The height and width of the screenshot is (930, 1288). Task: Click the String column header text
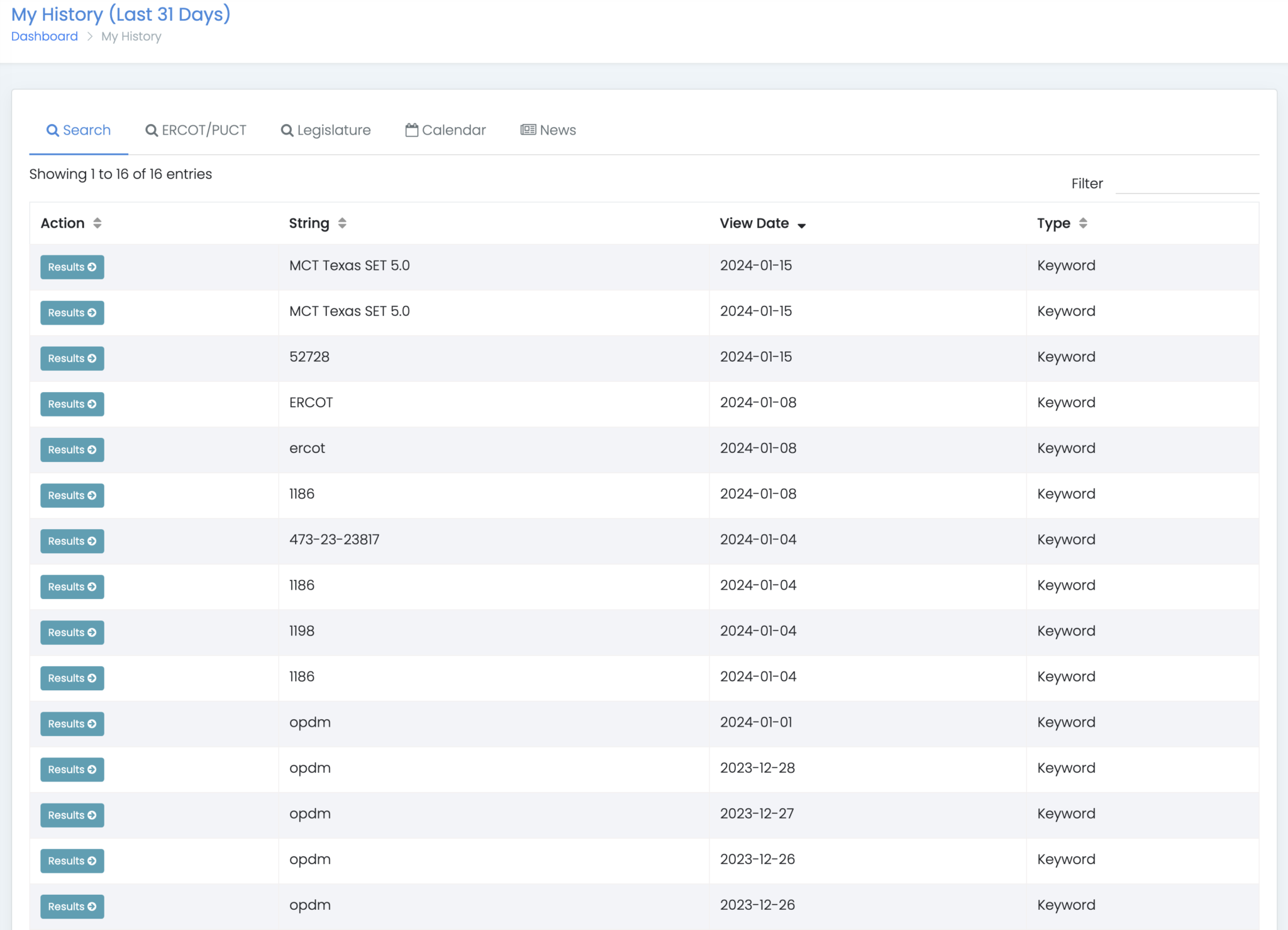click(x=309, y=223)
